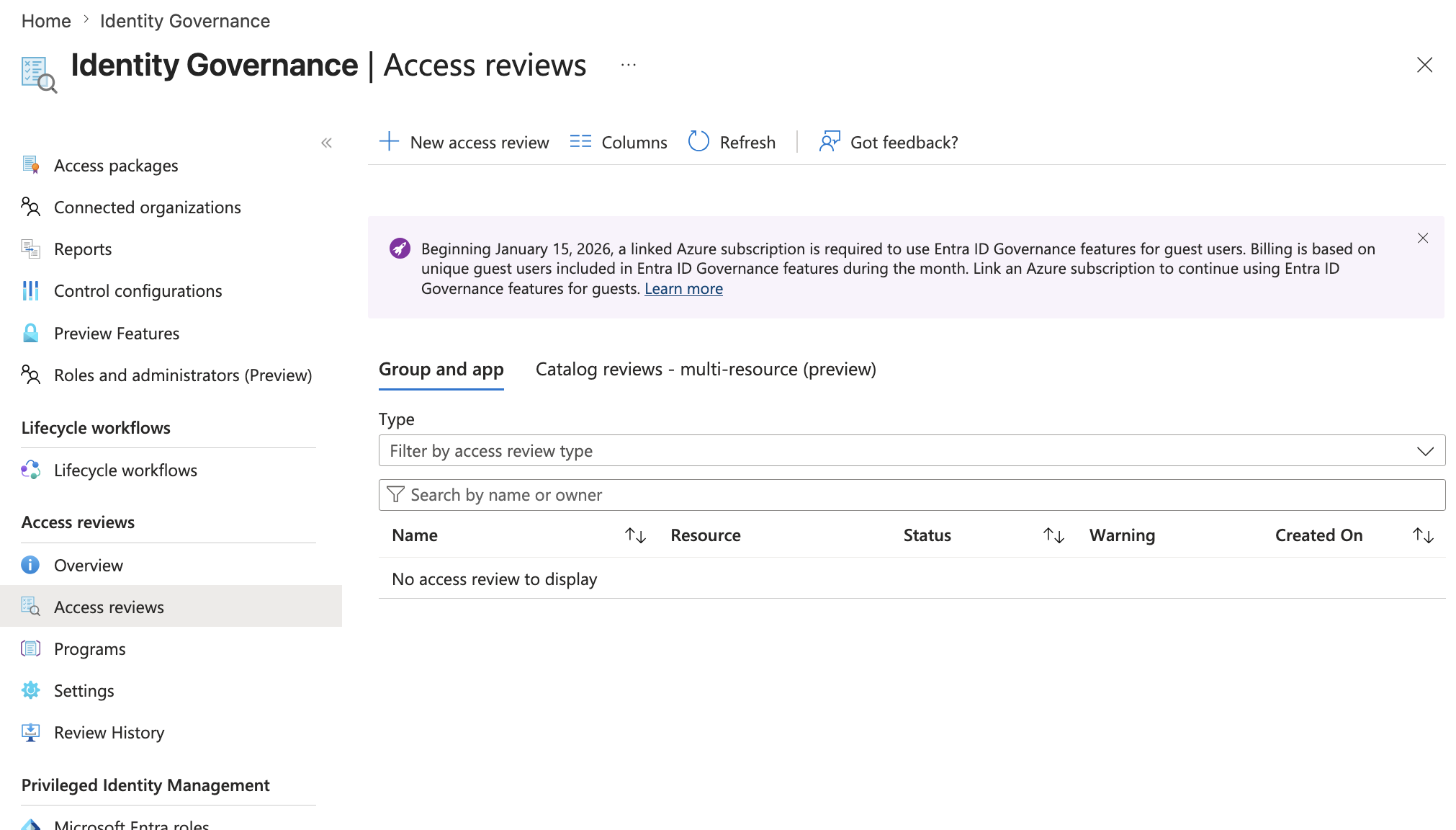Viewport: 1456px width, 830px height.
Task: Click the Reports icon in sidebar
Action: click(30, 249)
